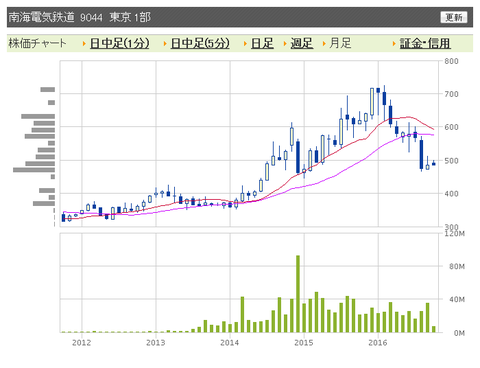Click the 0M volume axis label
480x368 pixels.
click(459, 333)
